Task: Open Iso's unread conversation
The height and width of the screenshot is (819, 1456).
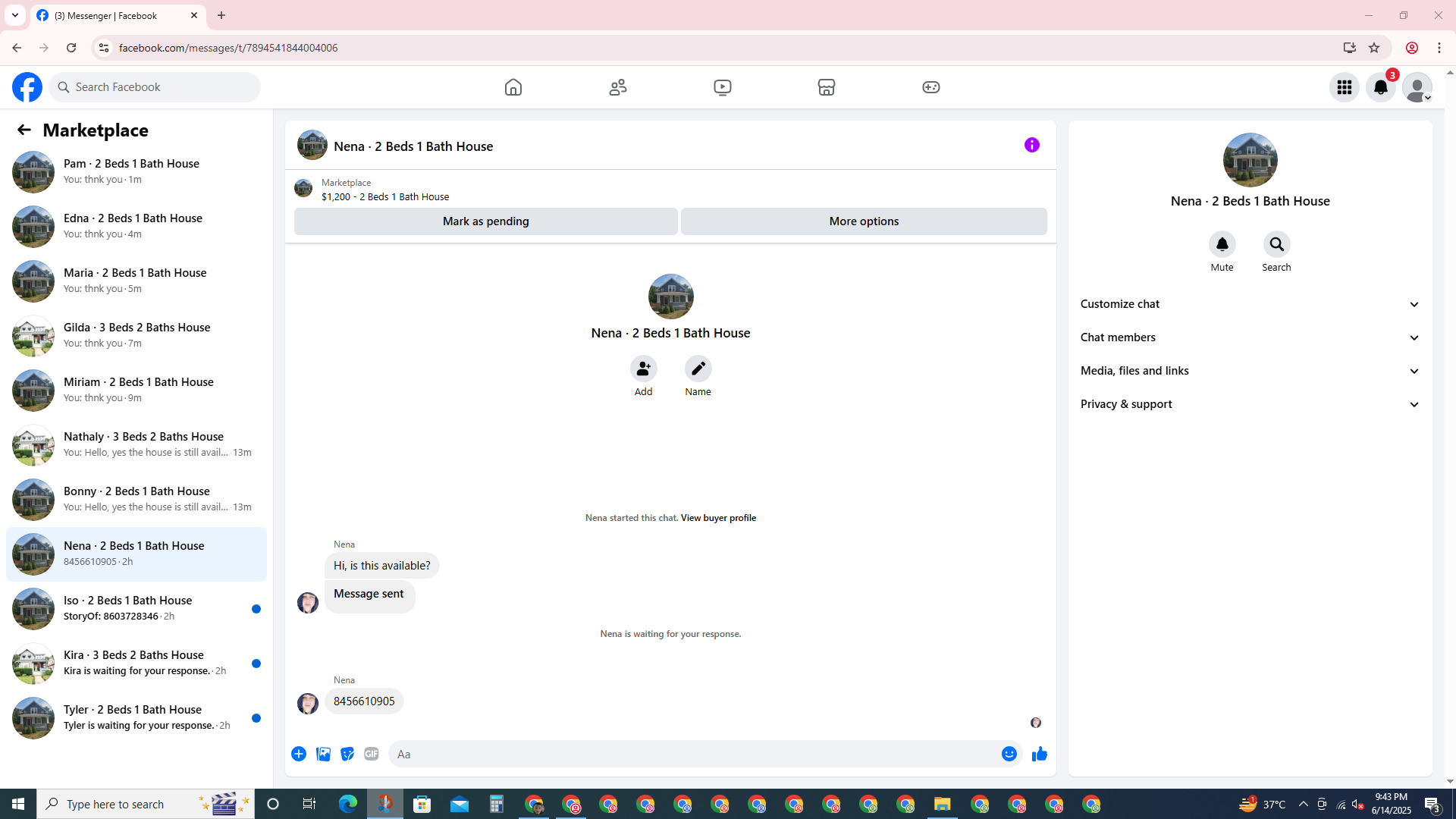Action: (x=136, y=609)
